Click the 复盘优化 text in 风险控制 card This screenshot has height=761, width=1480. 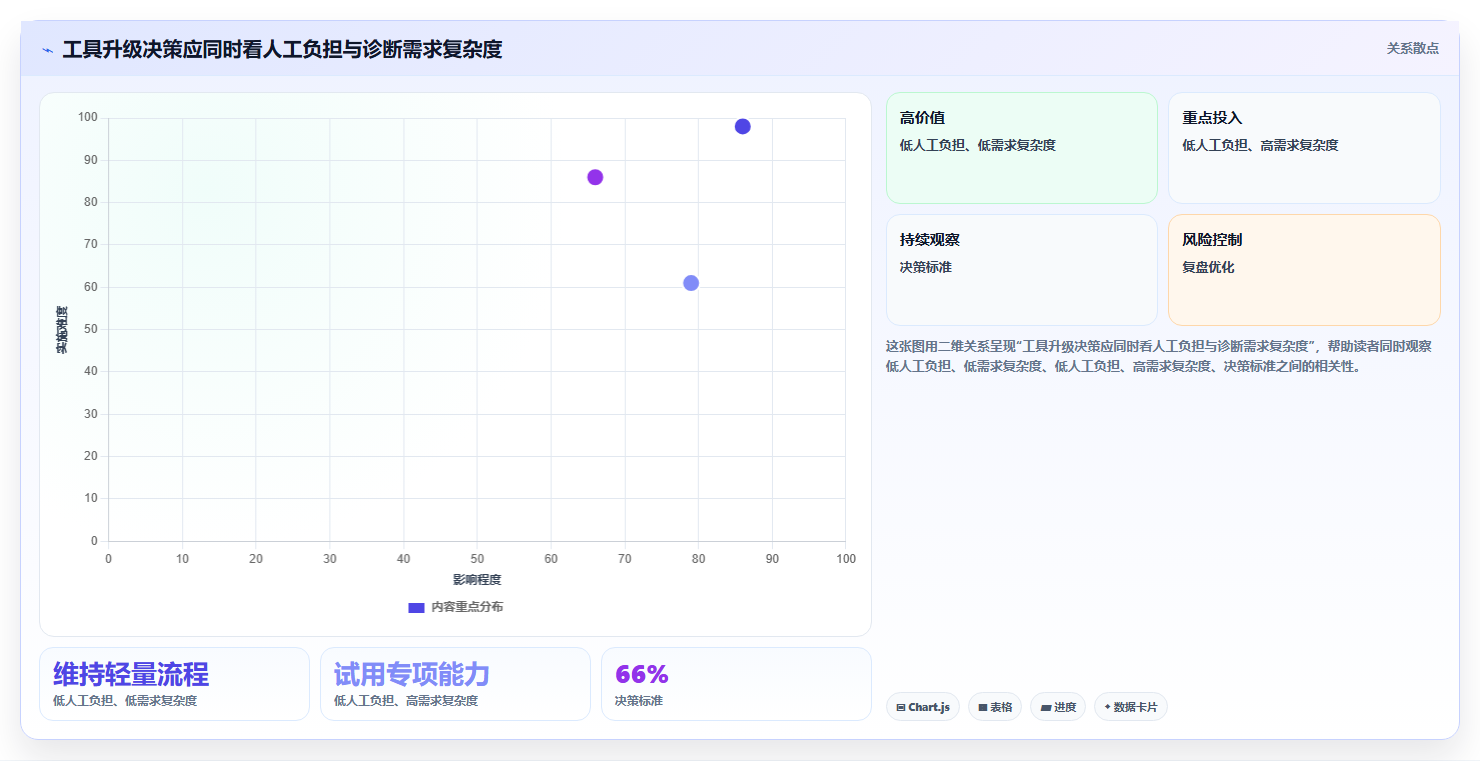point(1208,267)
